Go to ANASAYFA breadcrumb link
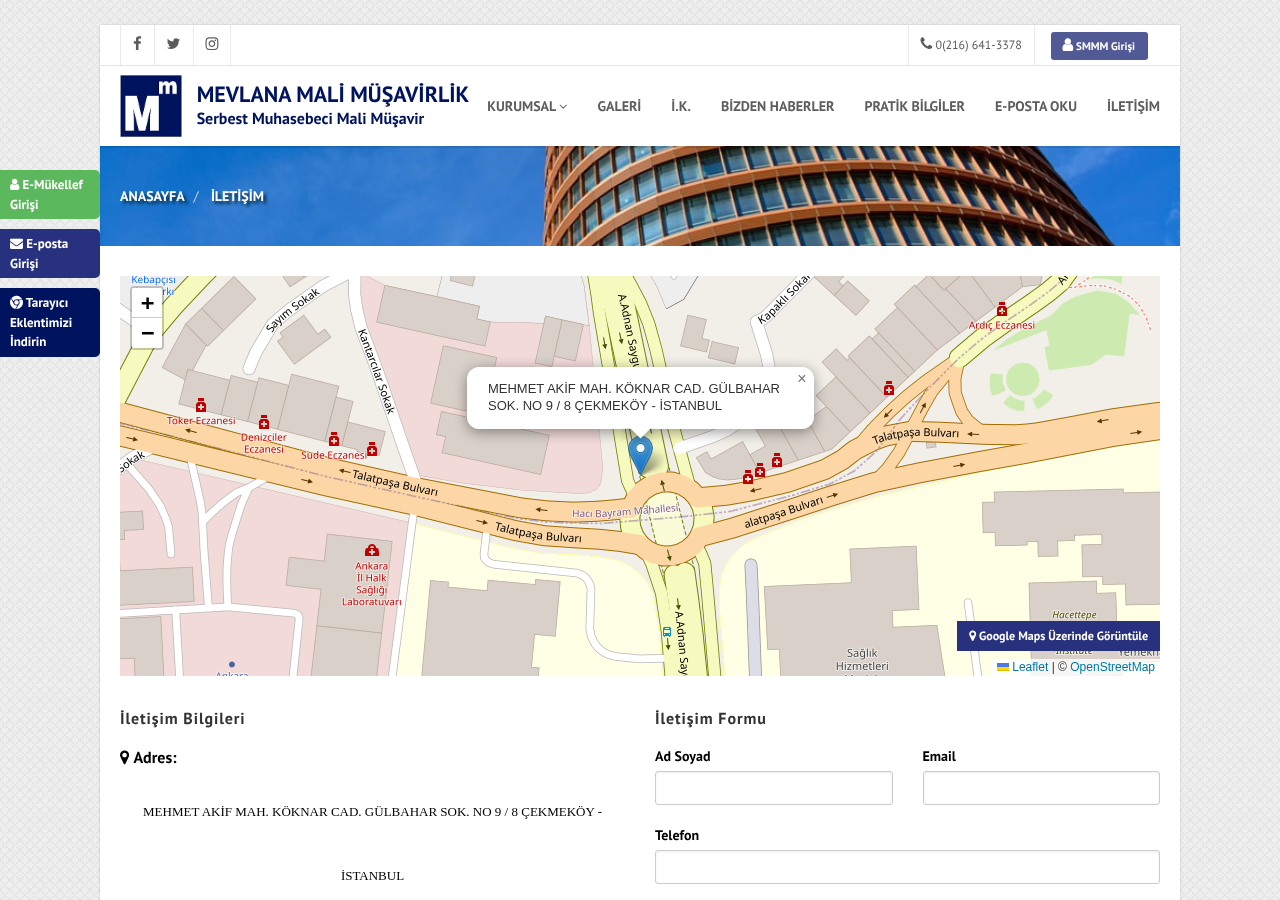Image resolution: width=1280 pixels, height=900 pixels. (x=152, y=196)
